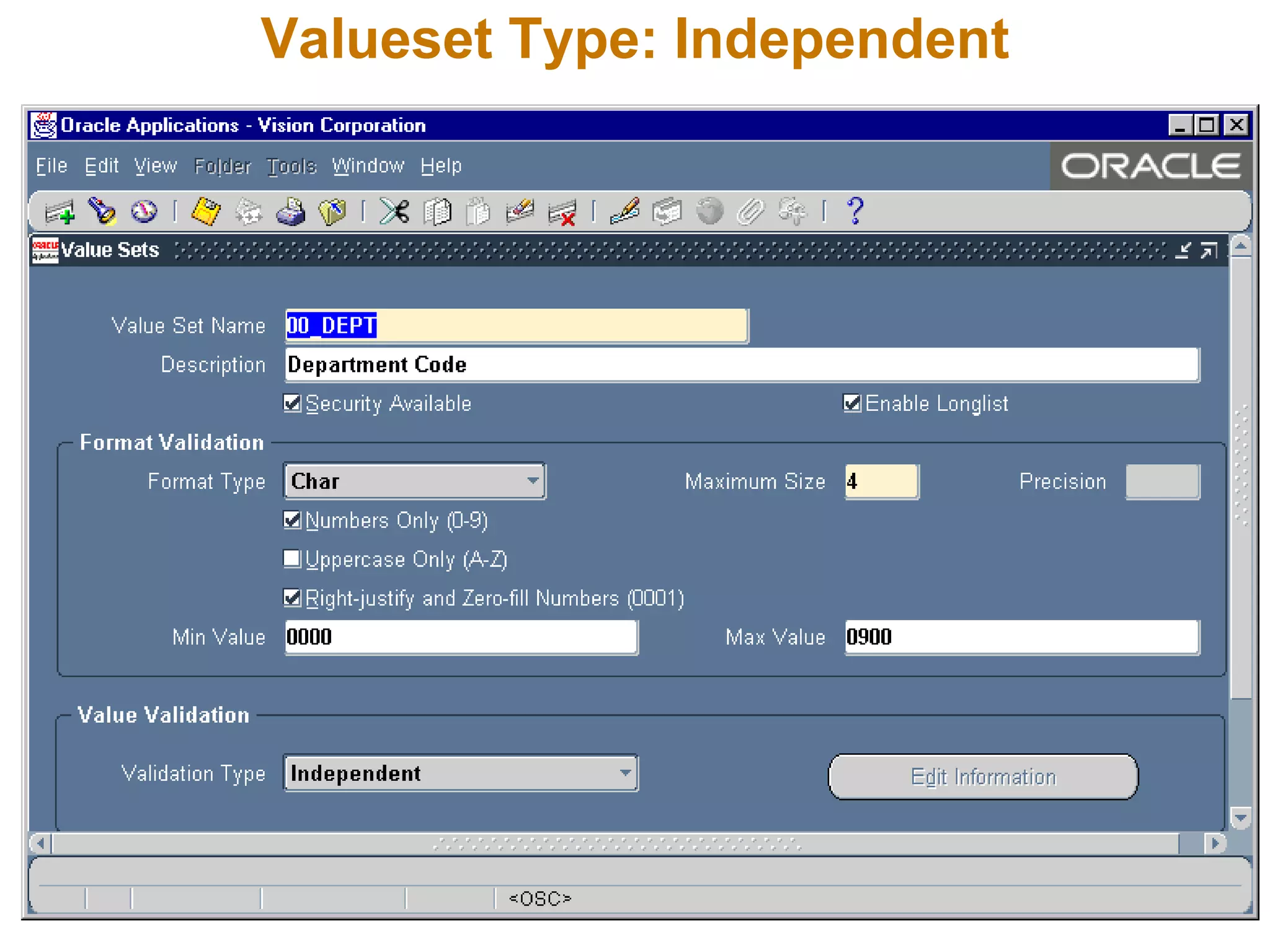The image size is (1270, 952).
Task: Open the File menu
Action: pos(51,166)
